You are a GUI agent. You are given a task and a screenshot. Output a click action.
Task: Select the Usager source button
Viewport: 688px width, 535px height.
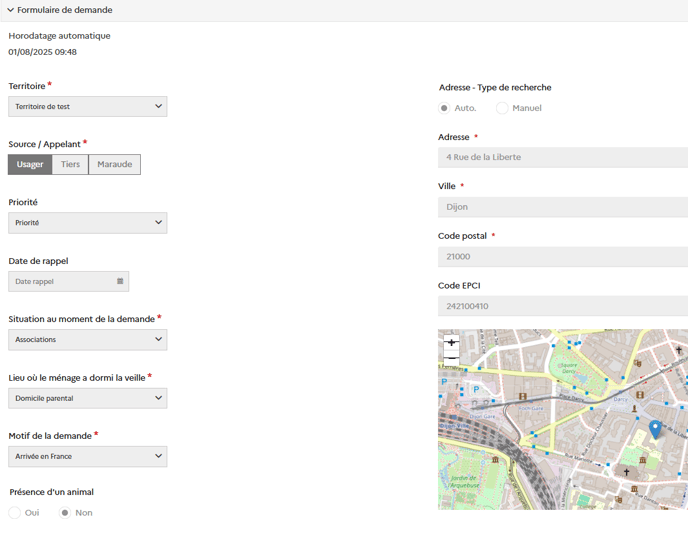point(30,165)
